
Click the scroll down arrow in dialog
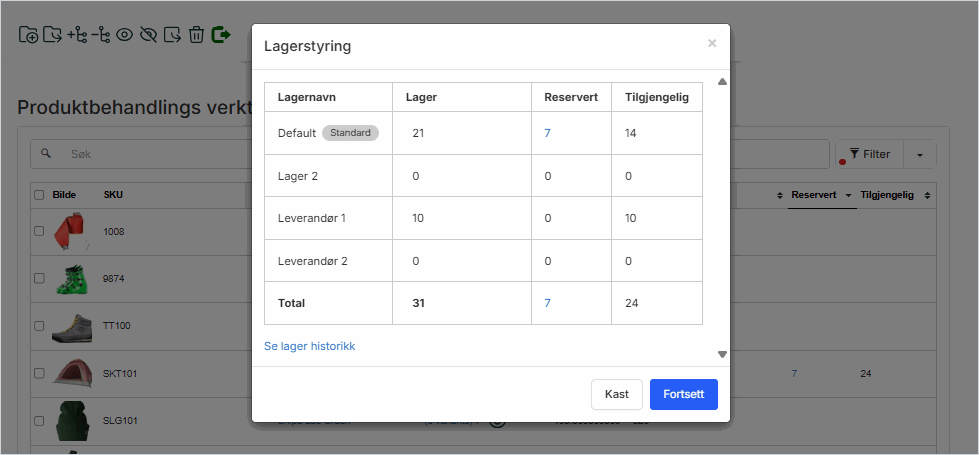coord(722,354)
